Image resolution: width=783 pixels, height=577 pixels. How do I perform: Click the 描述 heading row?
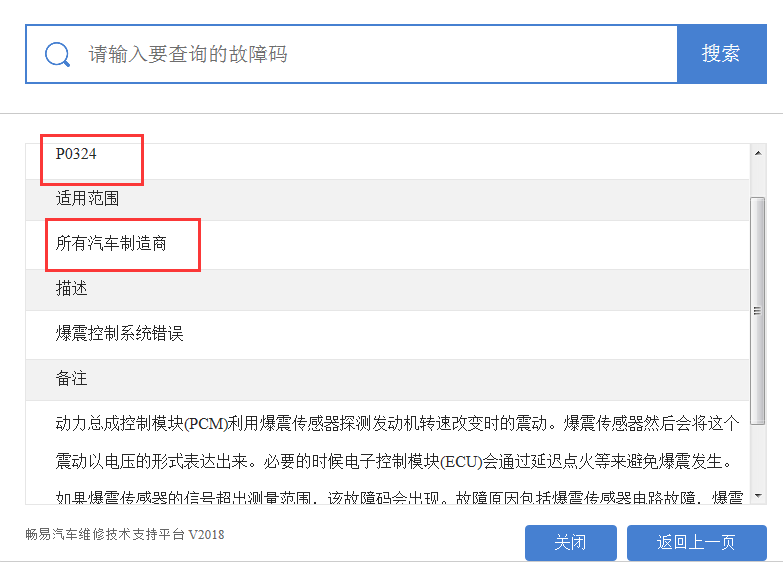[x=388, y=289]
